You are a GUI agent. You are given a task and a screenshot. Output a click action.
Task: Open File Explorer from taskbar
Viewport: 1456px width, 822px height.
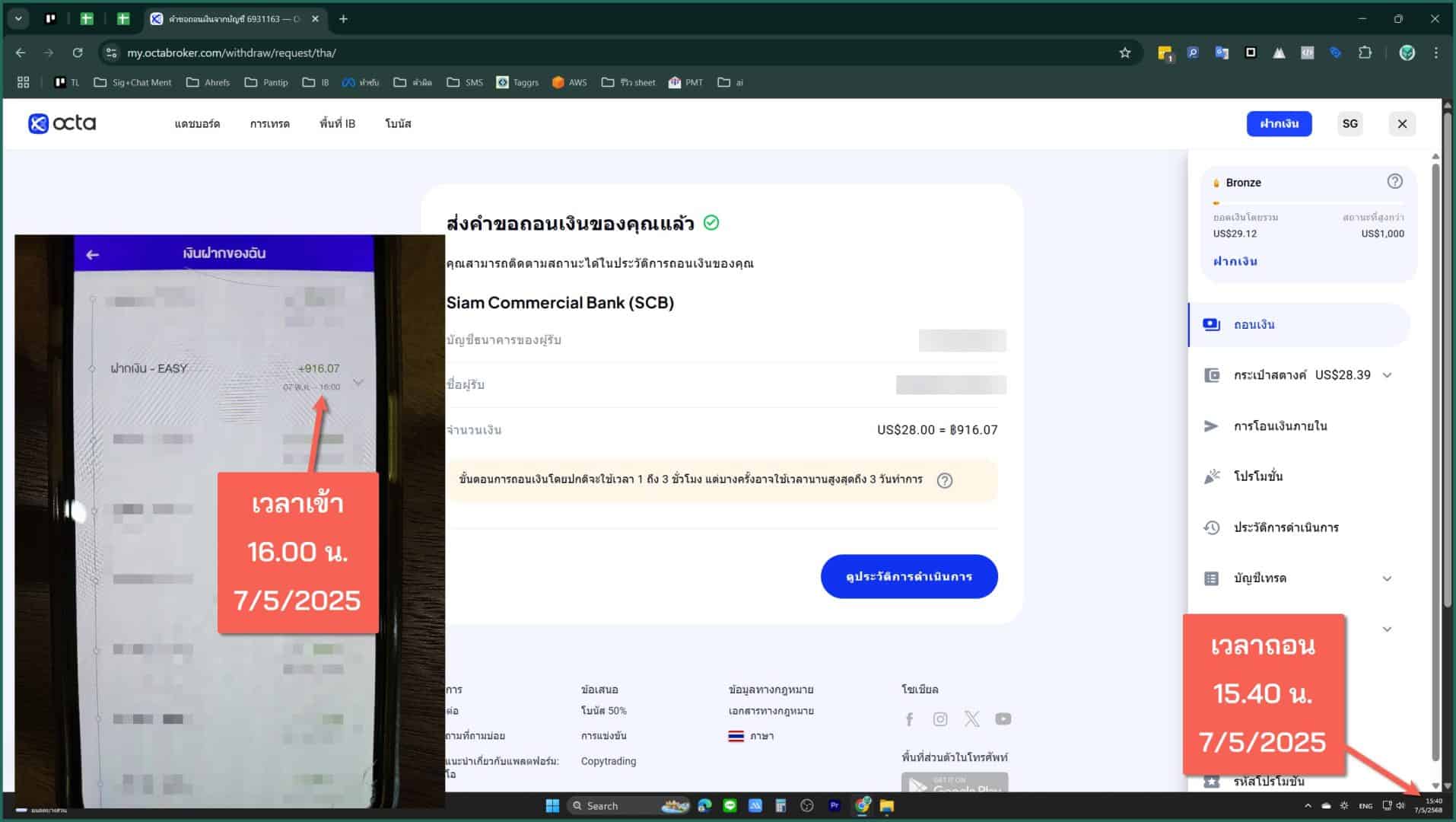click(x=886, y=806)
